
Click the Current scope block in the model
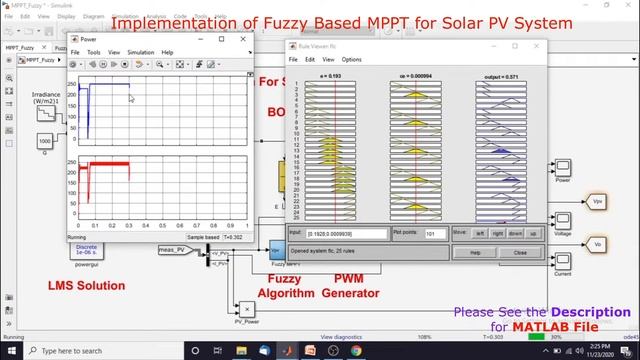pyautogui.click(x=563, y=261)
